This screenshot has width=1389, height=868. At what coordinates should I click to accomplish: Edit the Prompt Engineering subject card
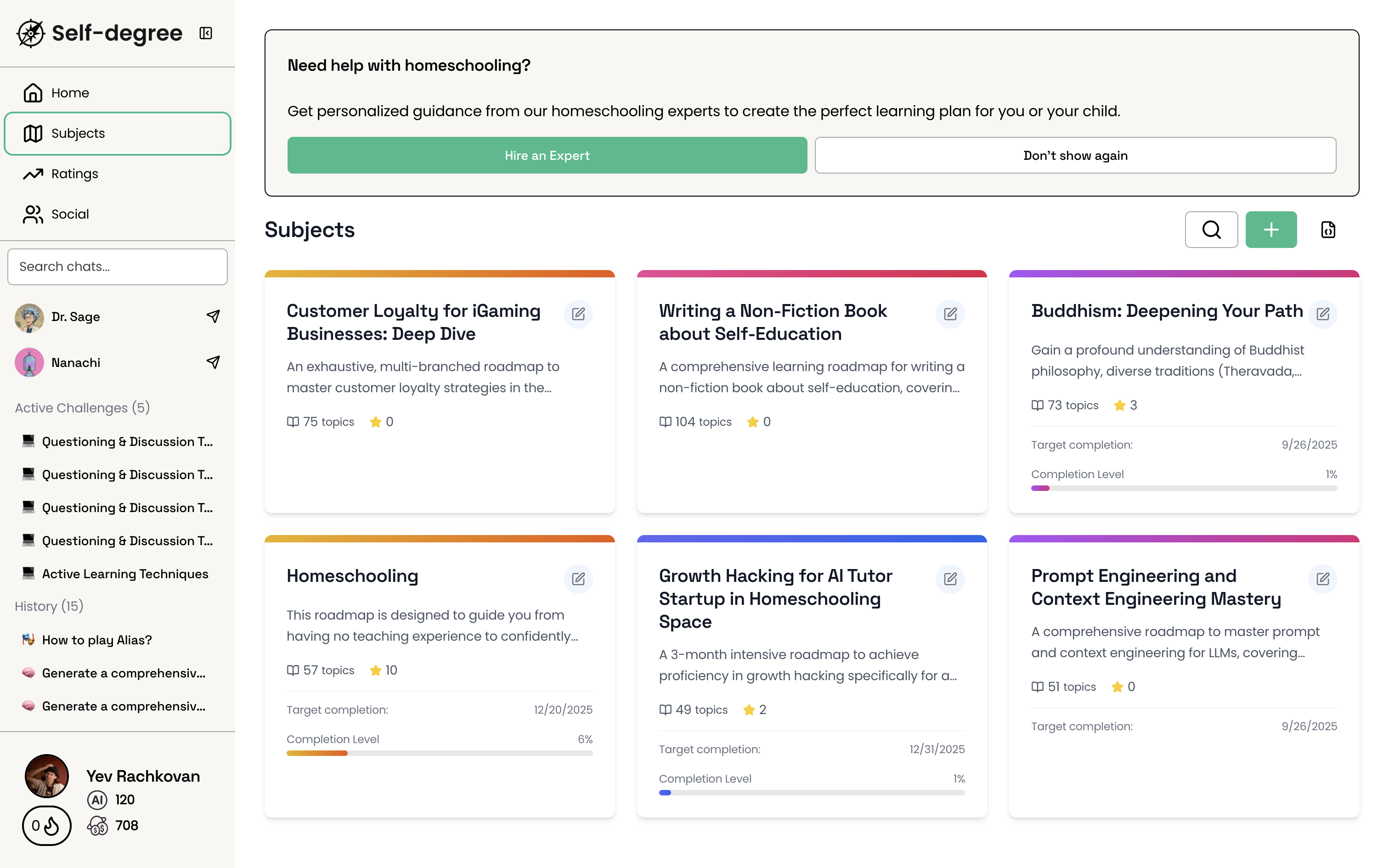pyautogui.click(x=1322, y=579)
